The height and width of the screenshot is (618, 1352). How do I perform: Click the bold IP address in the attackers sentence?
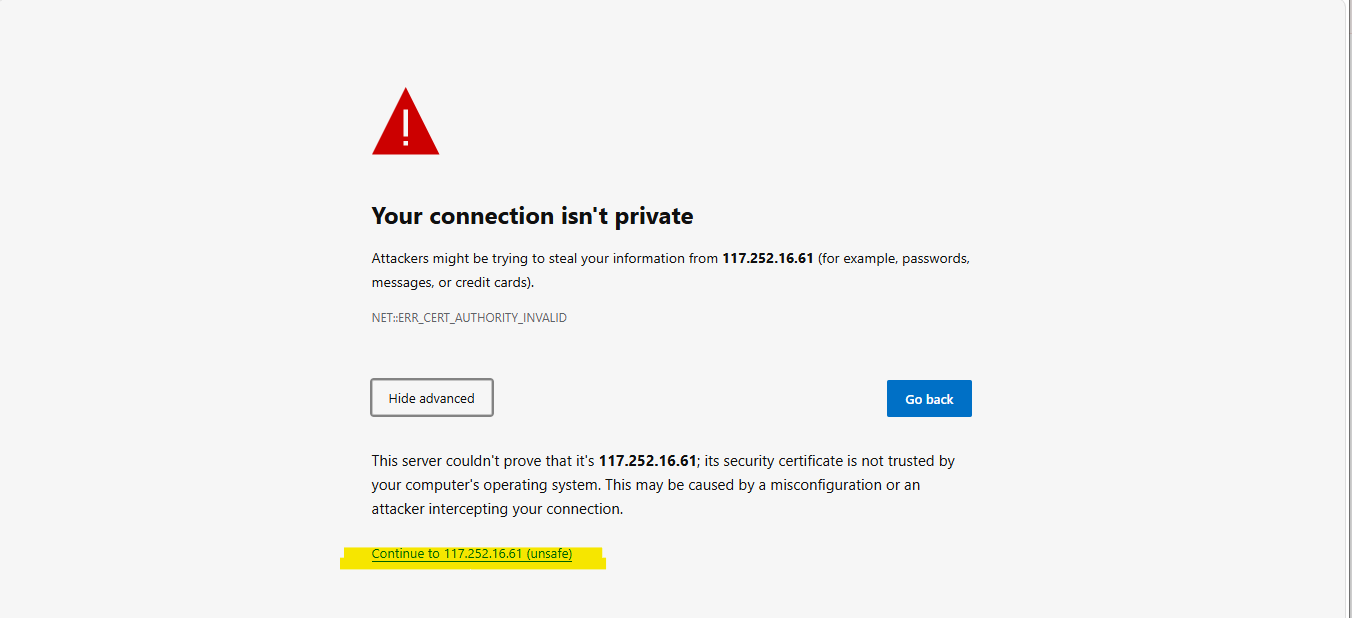pos(768,259)
